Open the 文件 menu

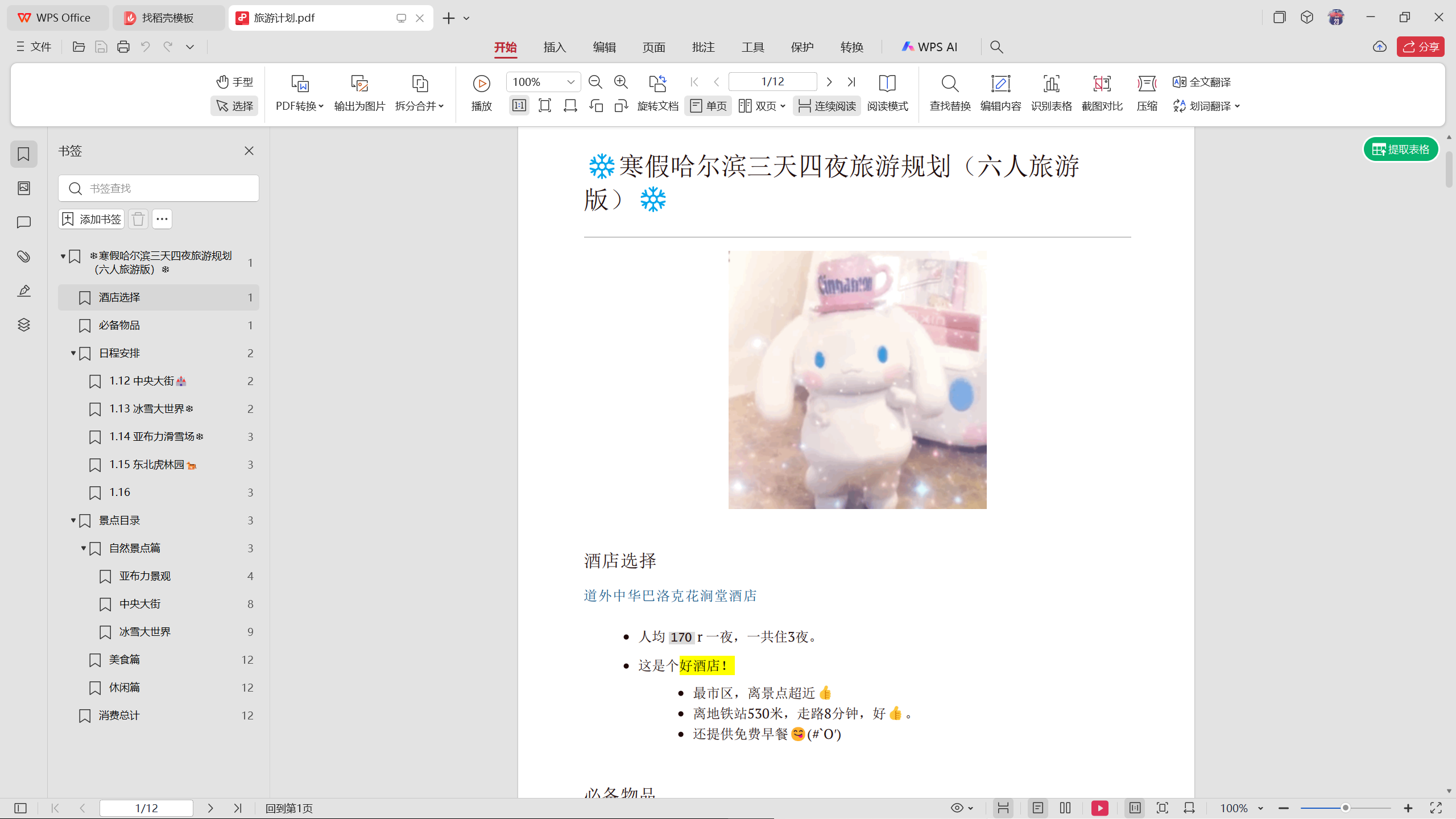[x=34, y=47]
